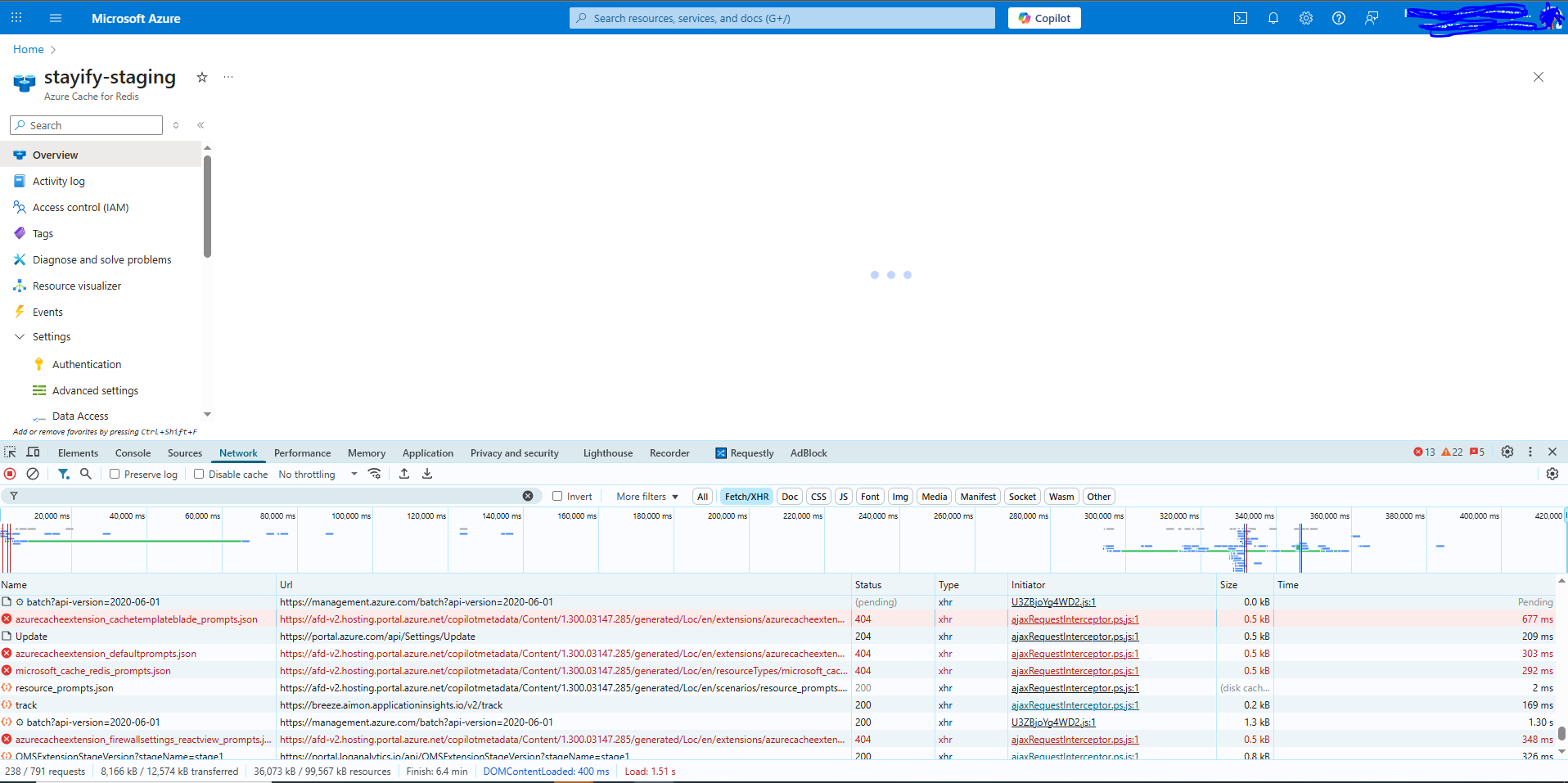Enable the Disable cache checkbox

point(199,474)
